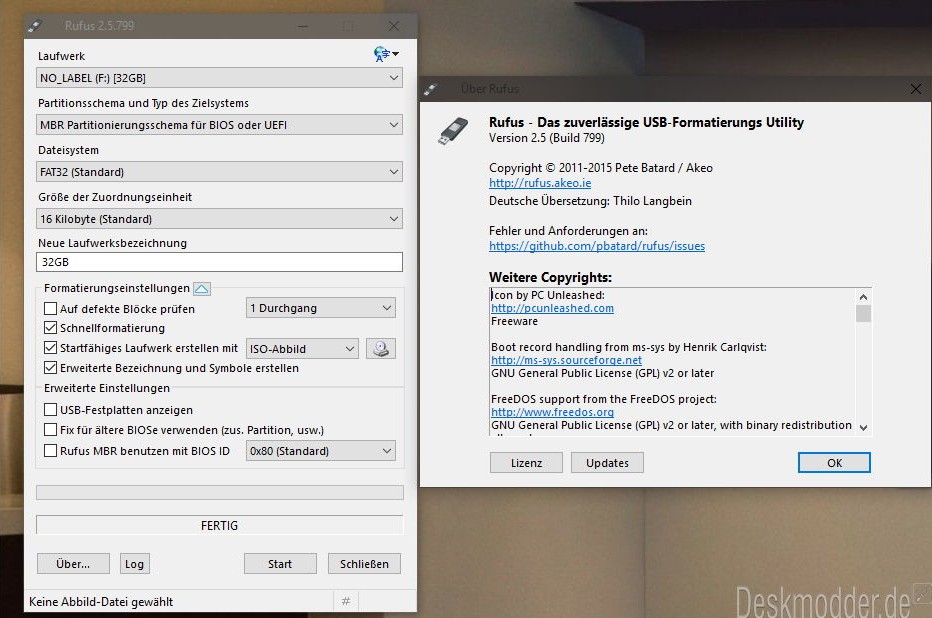Viewport: 932px width, 618px height.
Task: Open the Laufwerk device dropdown
Action: 220,78
